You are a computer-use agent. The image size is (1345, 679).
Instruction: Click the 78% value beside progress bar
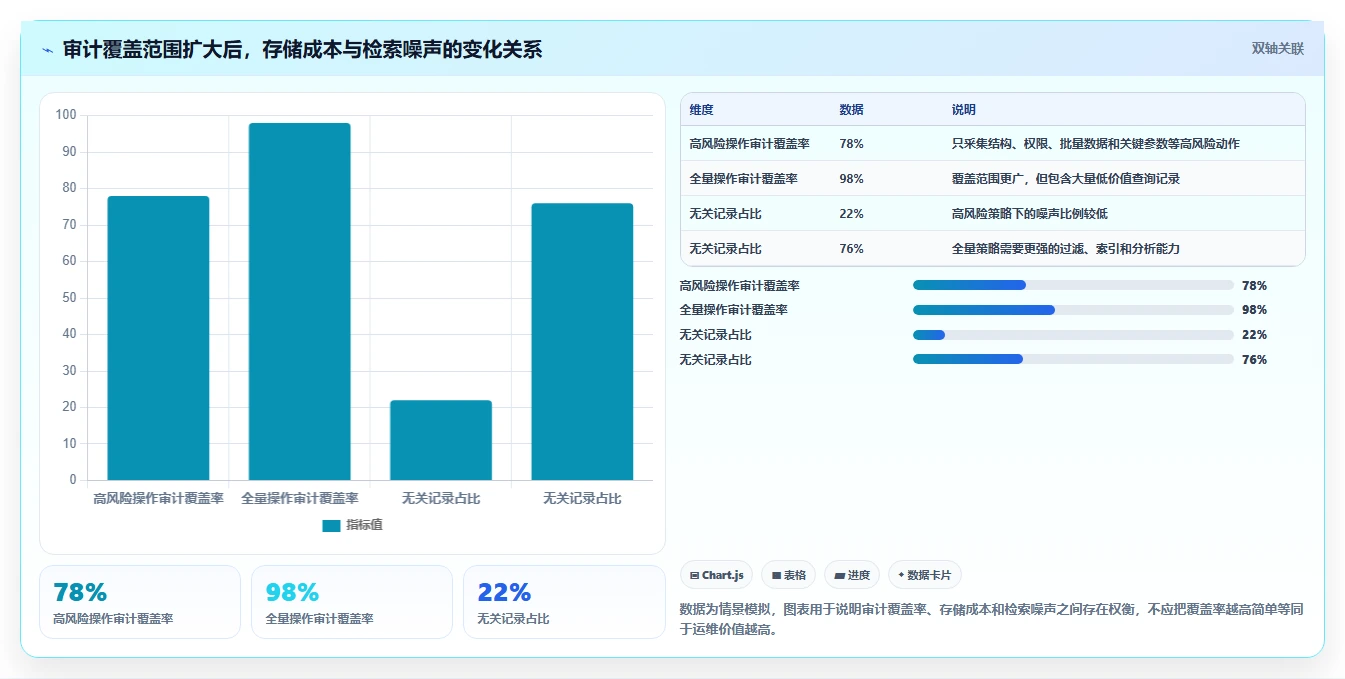[1254, 286]
